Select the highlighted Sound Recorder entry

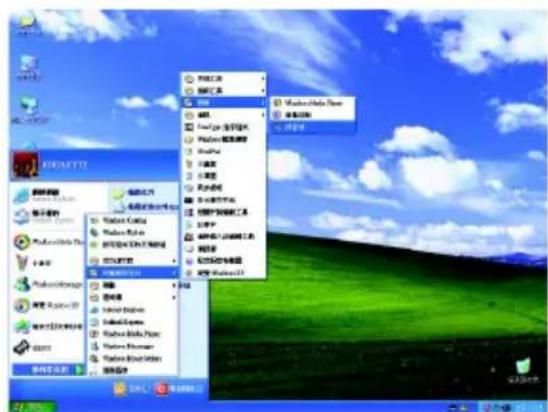point(313,128)
